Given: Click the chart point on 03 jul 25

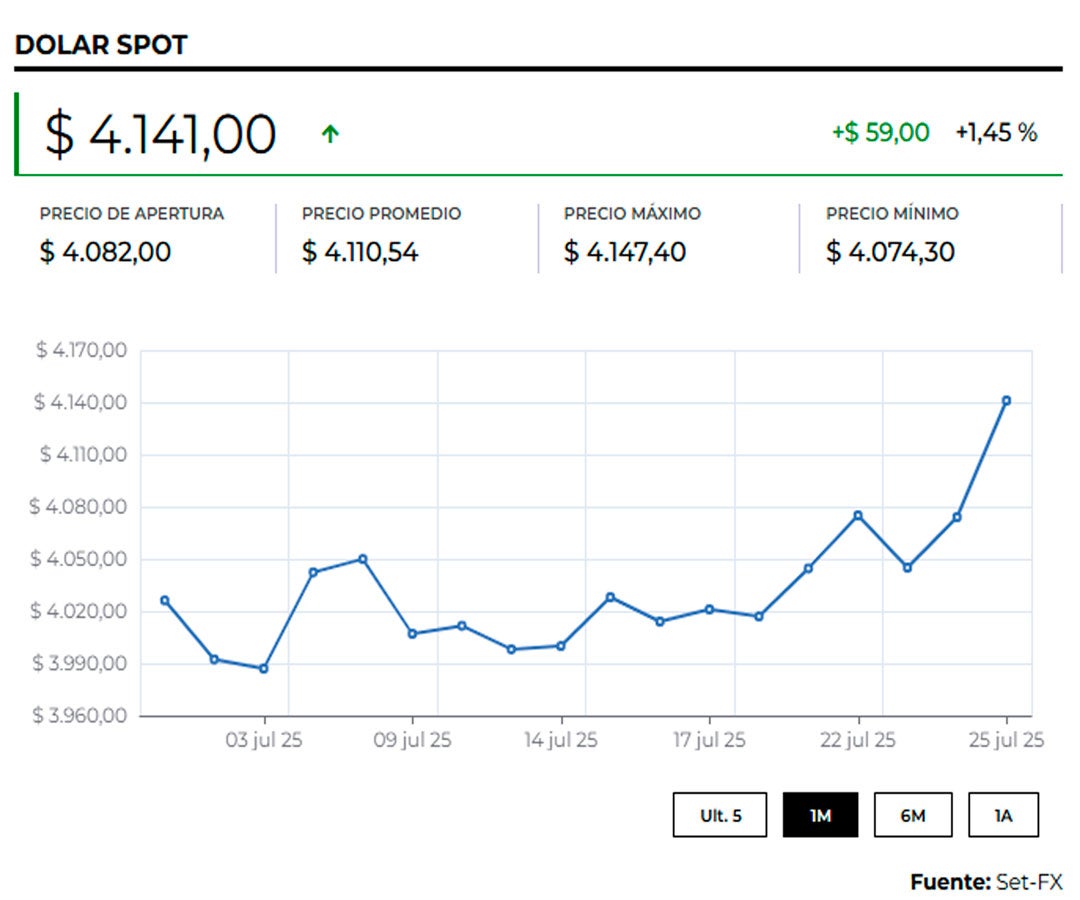Looking at the screenshot, I should coord(264,668).
